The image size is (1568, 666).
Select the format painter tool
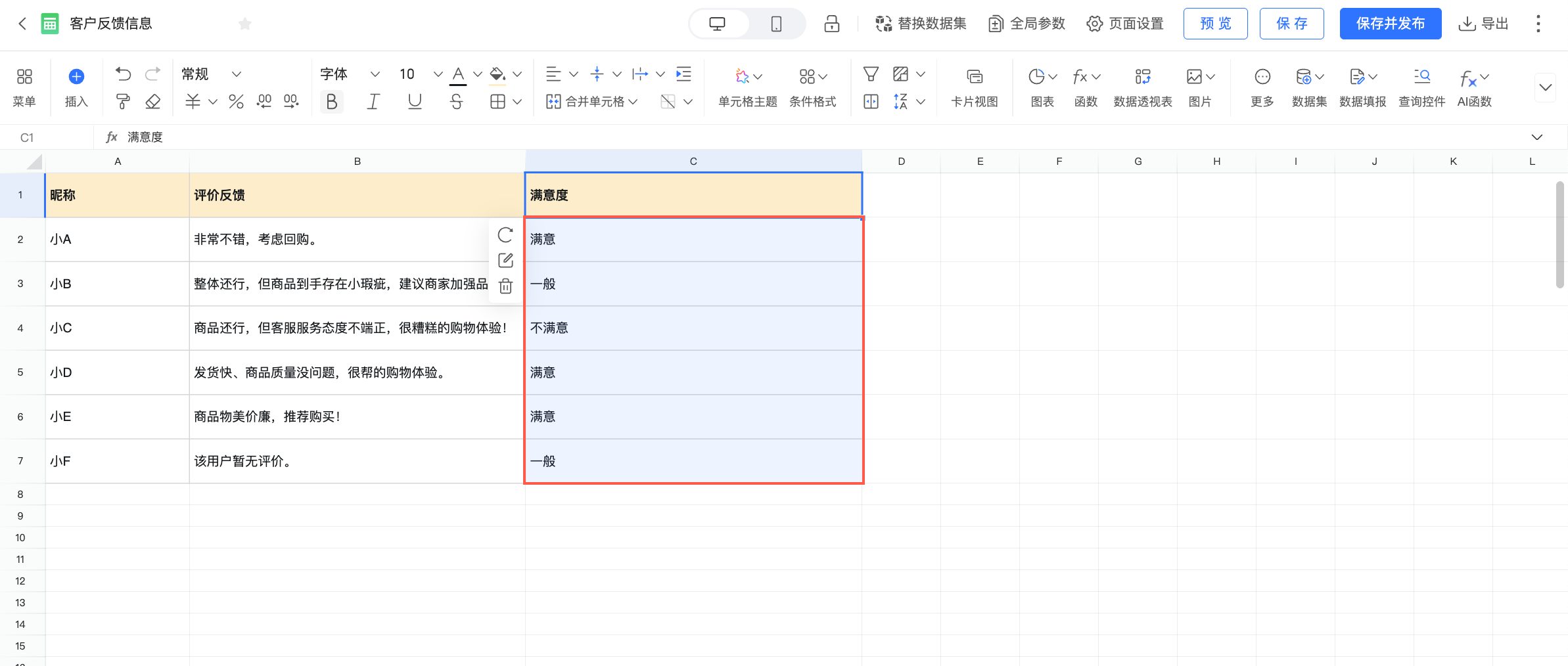[123, 101]
